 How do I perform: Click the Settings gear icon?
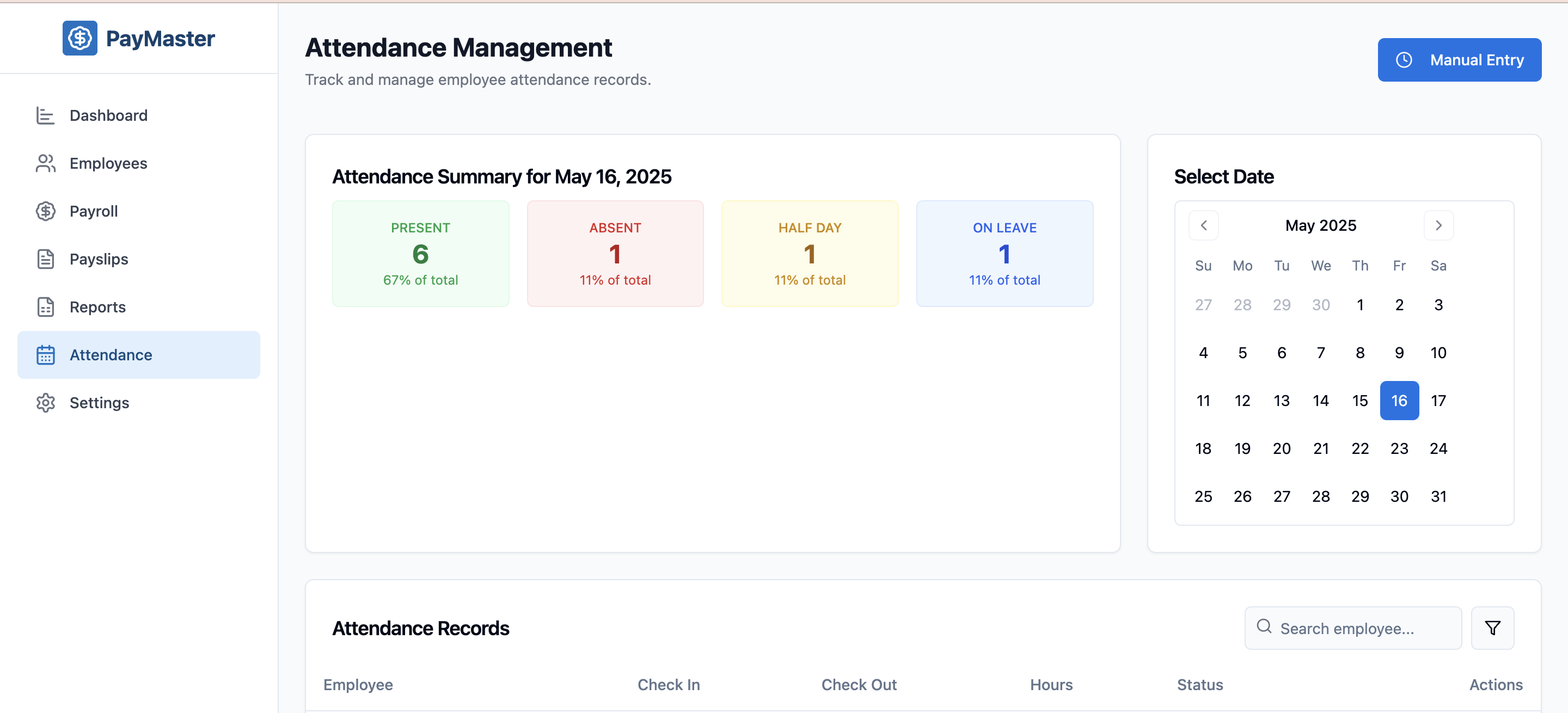(46, 403)
